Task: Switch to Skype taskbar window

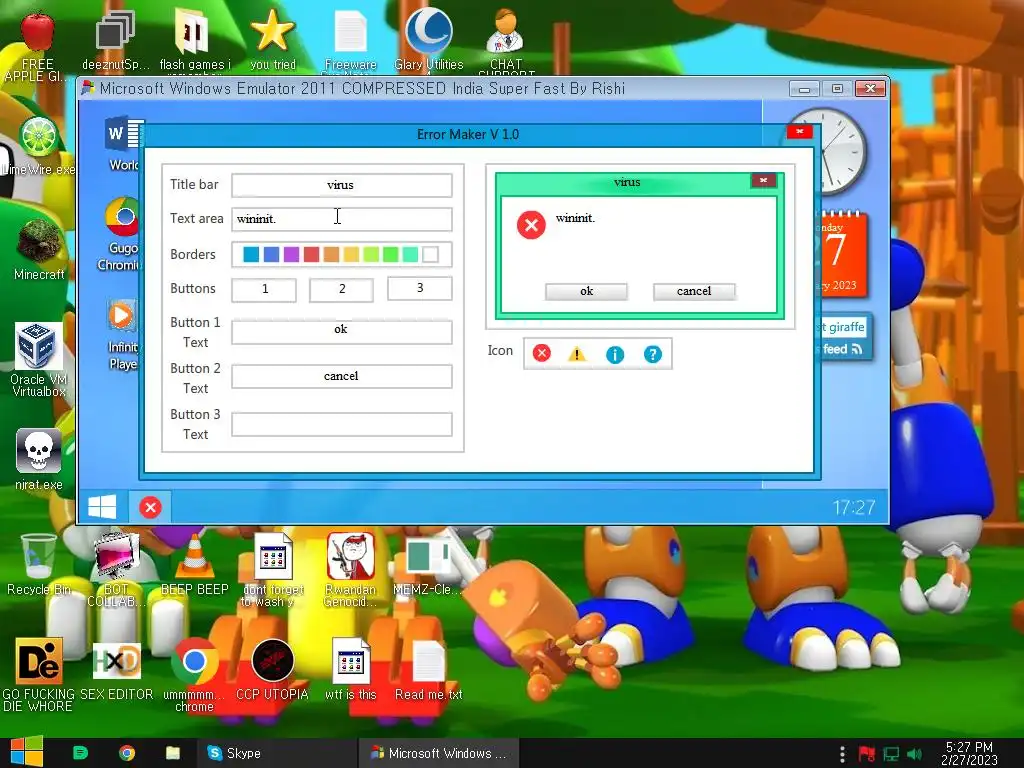Action: 278,753
